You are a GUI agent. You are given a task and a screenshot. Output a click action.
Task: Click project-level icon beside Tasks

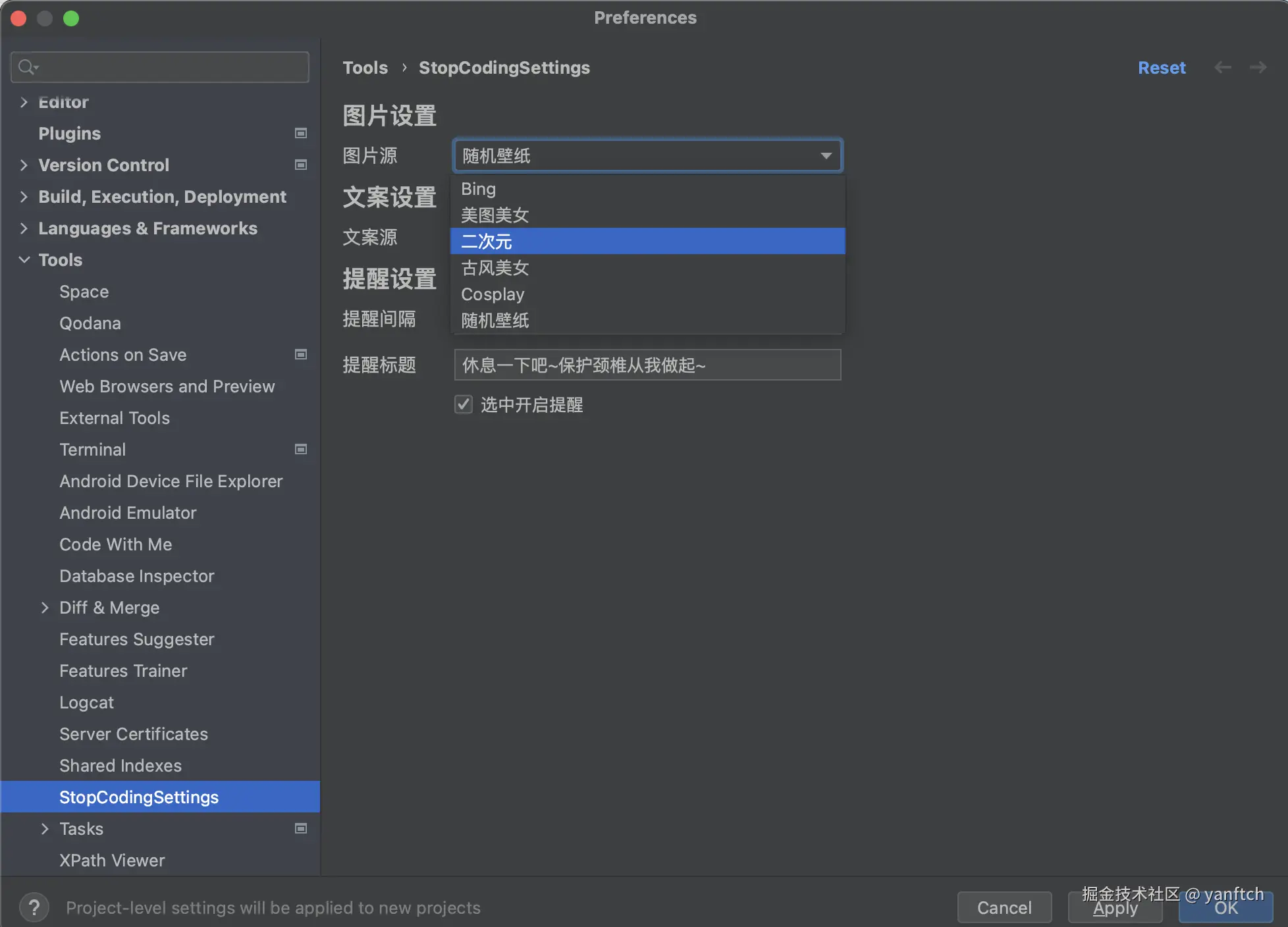tap(301, 828)
